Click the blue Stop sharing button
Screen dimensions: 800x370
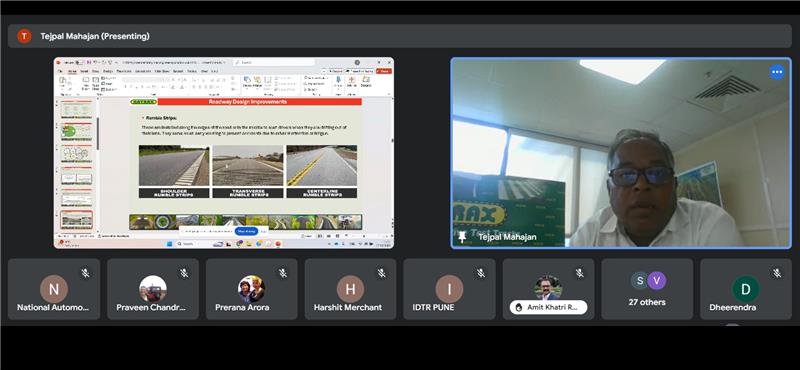246,231
